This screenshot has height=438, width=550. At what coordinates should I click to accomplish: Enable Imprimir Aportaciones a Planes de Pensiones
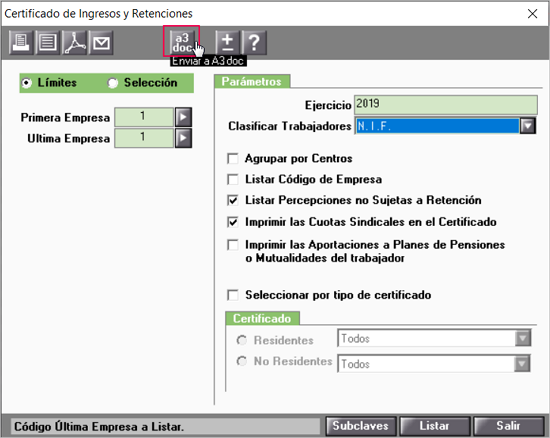pyautogui.click(x=233, y=244)
